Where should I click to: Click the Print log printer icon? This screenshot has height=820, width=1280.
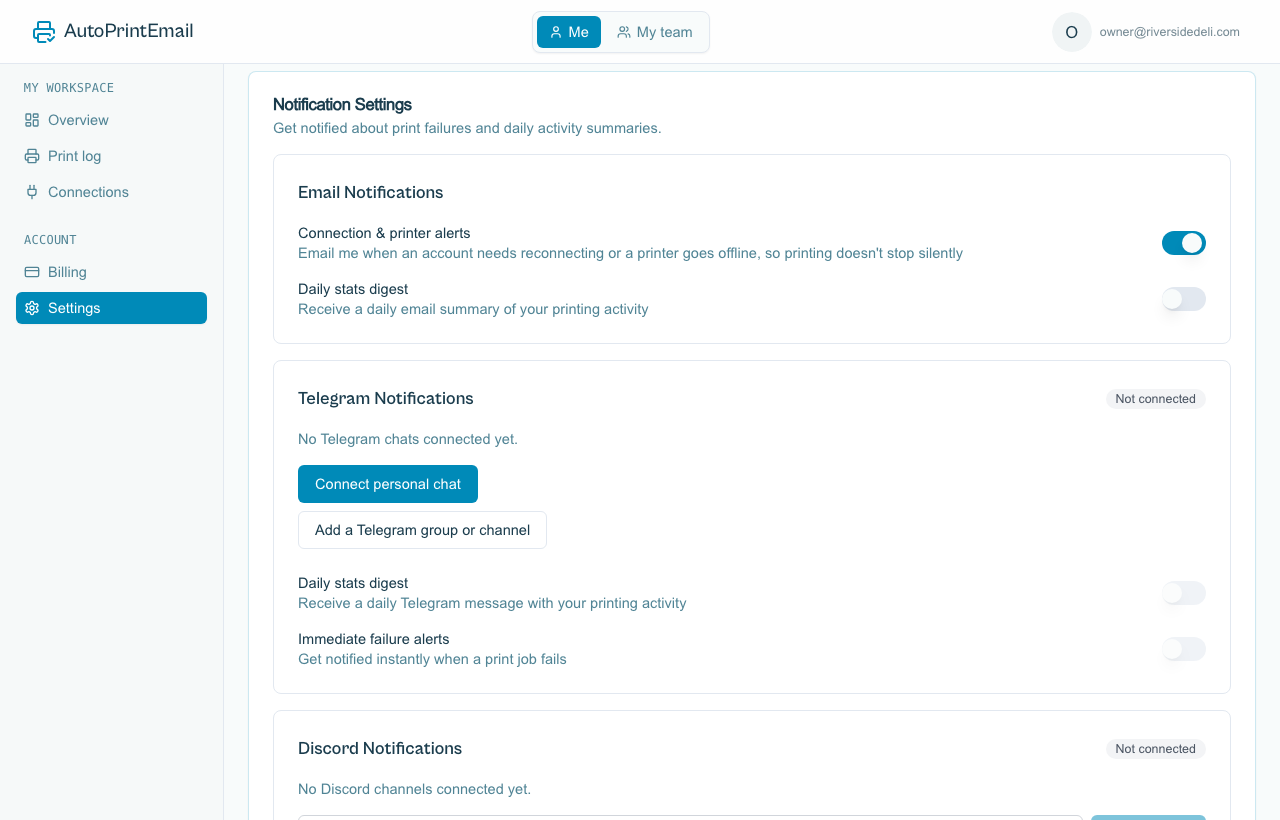[32, 156]
